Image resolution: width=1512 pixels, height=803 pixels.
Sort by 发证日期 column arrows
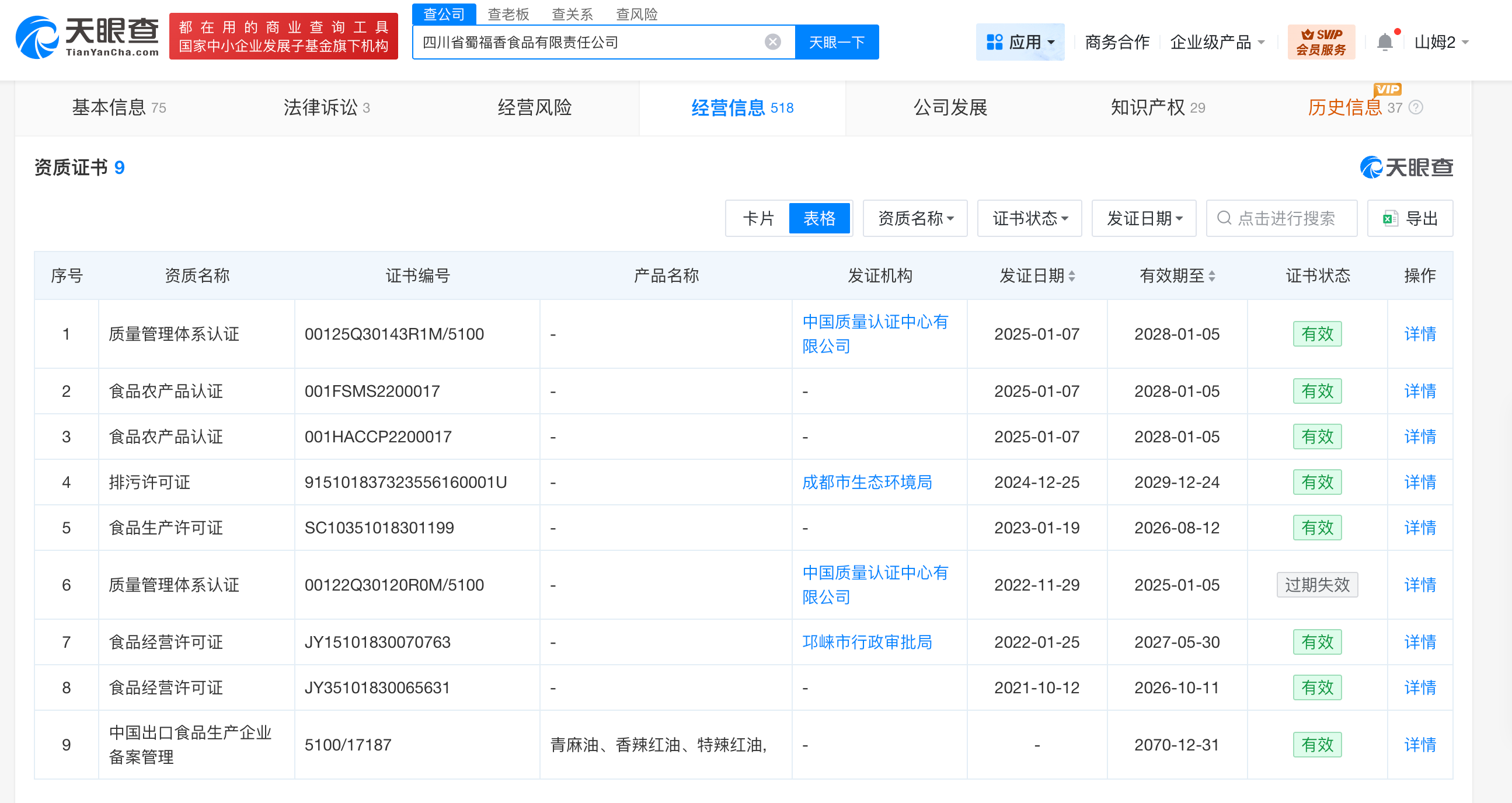[1071, 276]
